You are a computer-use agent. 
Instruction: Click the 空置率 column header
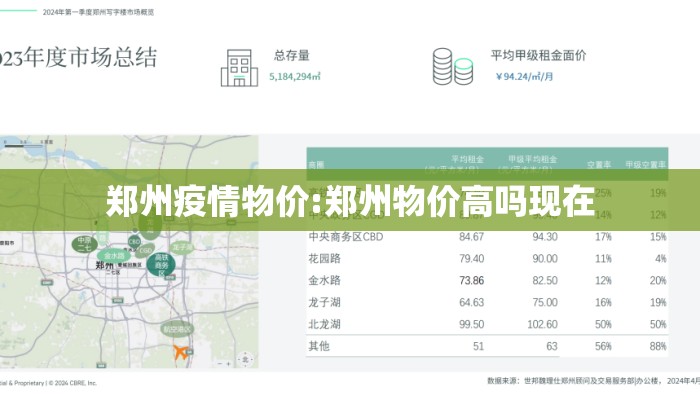599,165
